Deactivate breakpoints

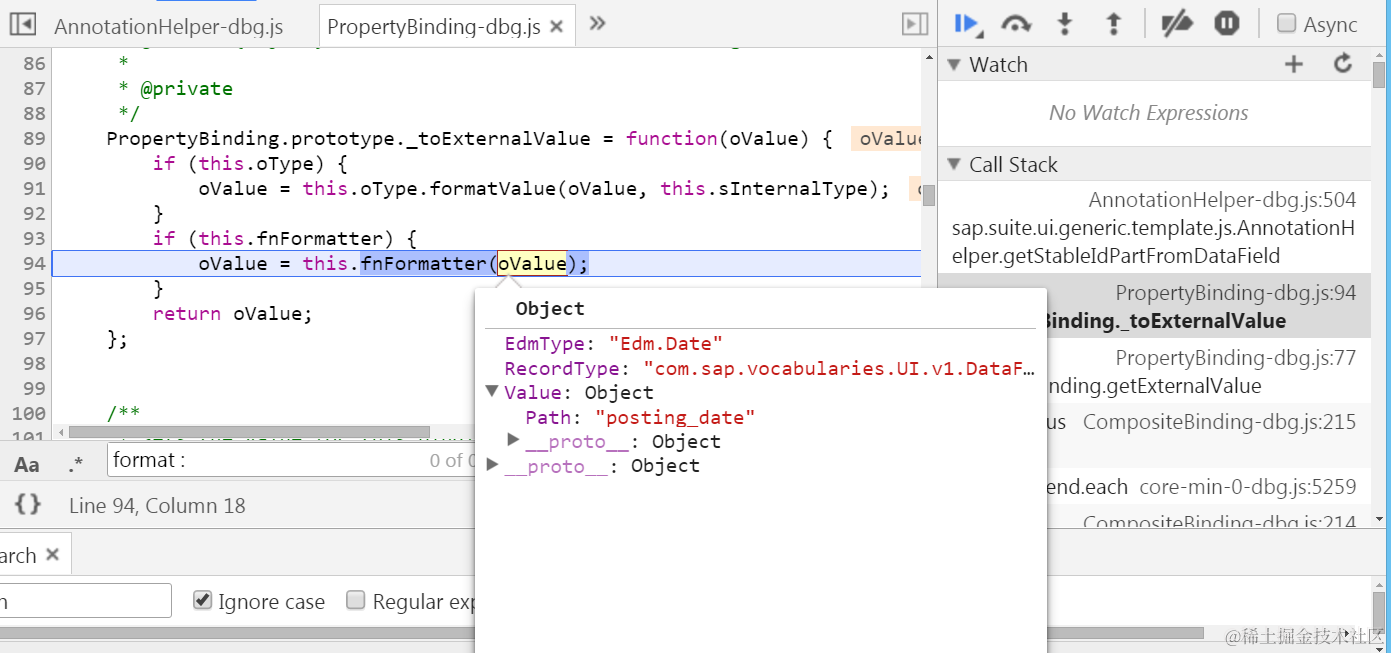pyautogui.click(x=1176, y=24)
